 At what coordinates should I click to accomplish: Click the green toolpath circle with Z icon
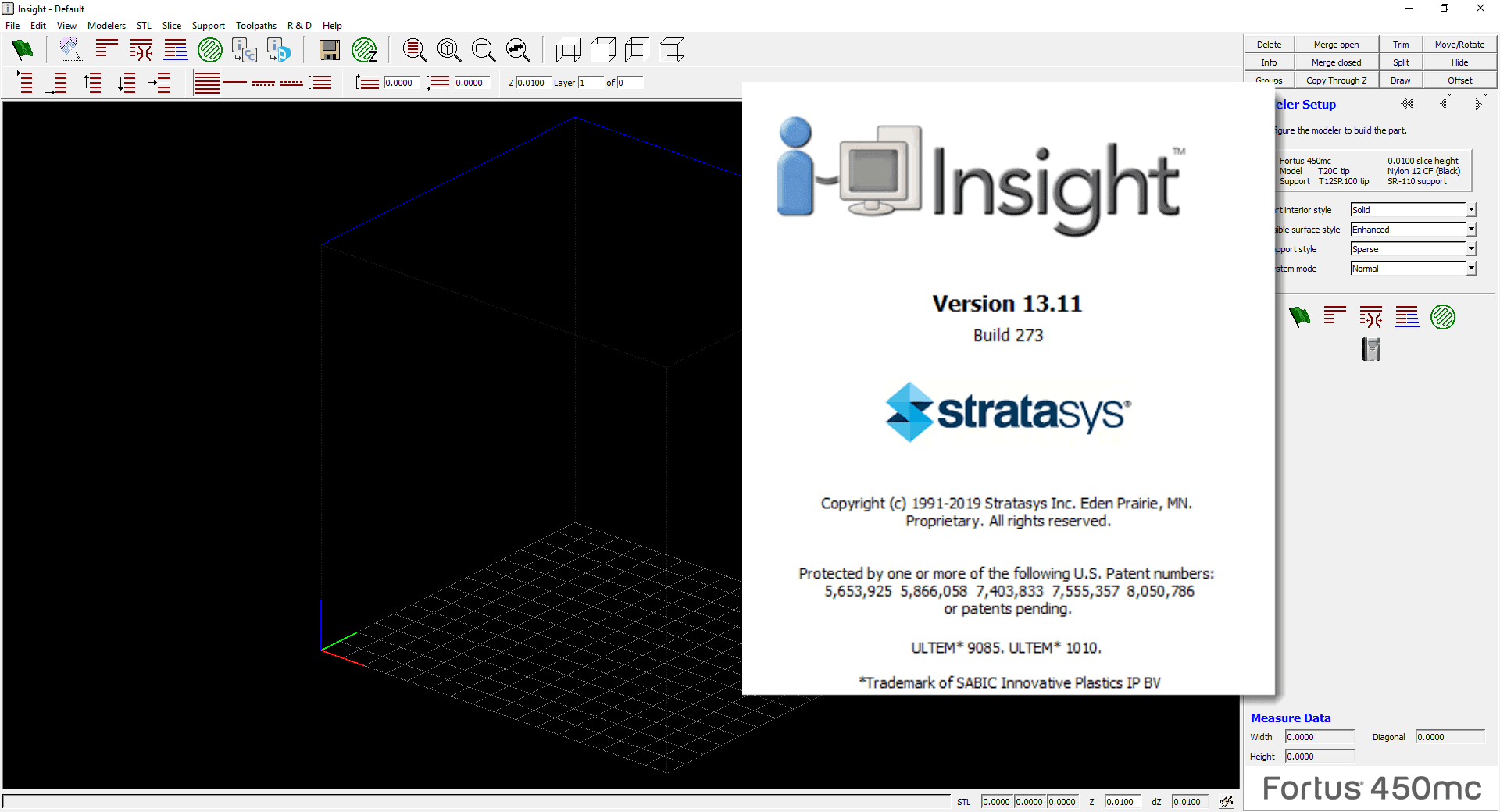click(x=364, y=50)
